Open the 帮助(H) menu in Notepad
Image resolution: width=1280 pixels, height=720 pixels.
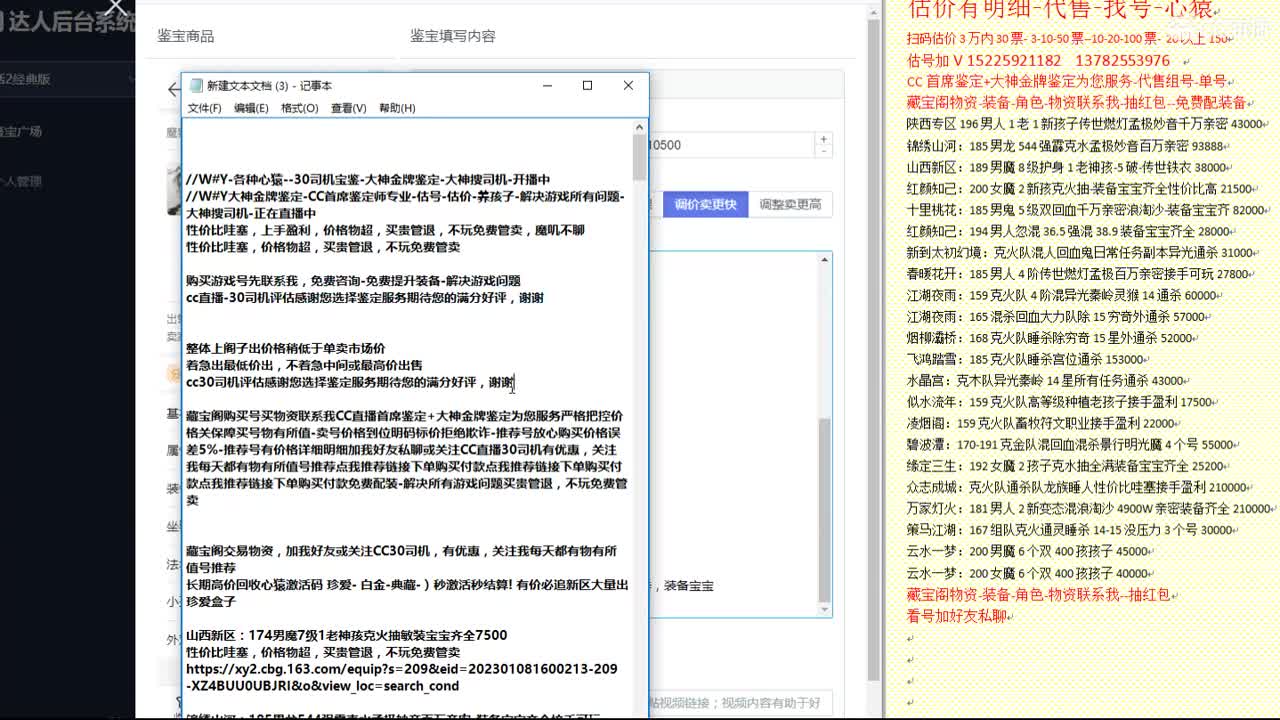tap(397, 108)
